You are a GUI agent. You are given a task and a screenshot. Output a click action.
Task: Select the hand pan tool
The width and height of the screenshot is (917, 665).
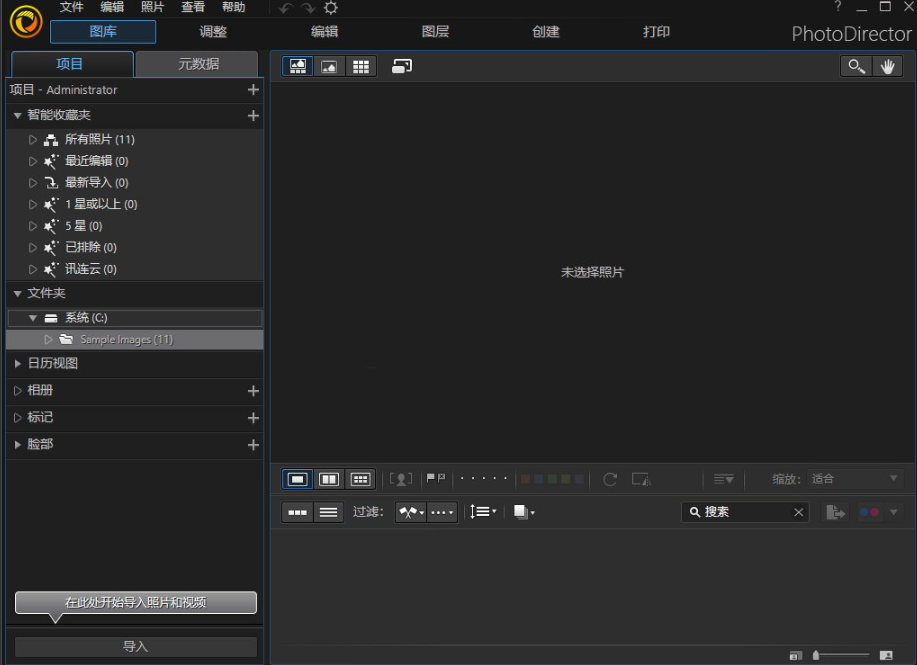point(888,66)
